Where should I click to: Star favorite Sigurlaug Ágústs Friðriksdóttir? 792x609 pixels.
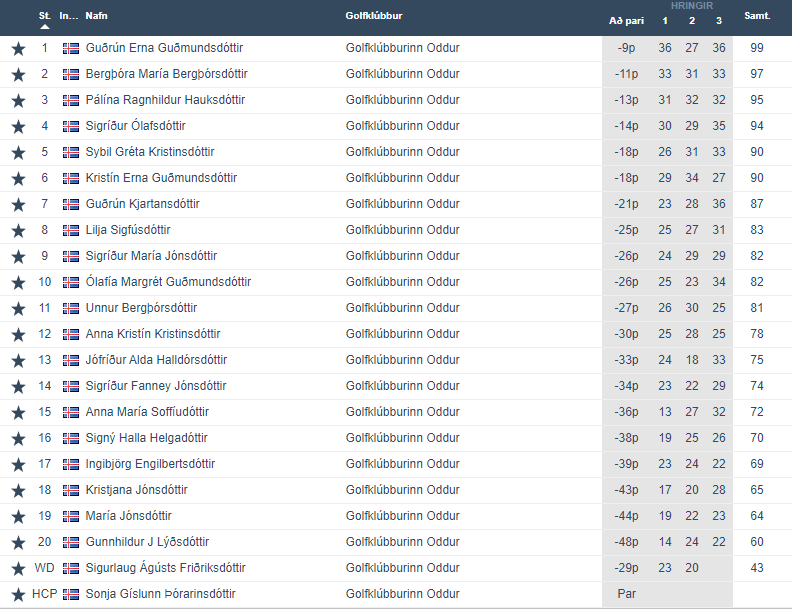click(19, 569)
